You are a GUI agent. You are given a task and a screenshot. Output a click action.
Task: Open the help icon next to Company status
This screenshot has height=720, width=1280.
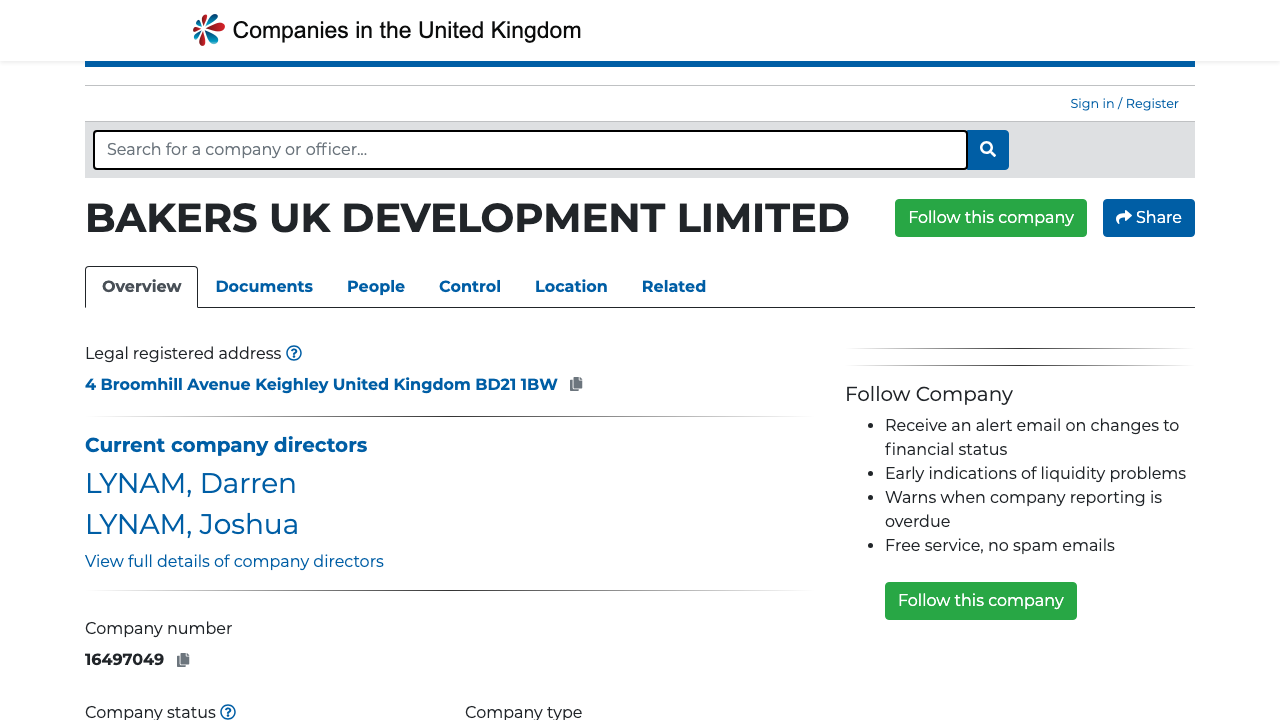228,711
